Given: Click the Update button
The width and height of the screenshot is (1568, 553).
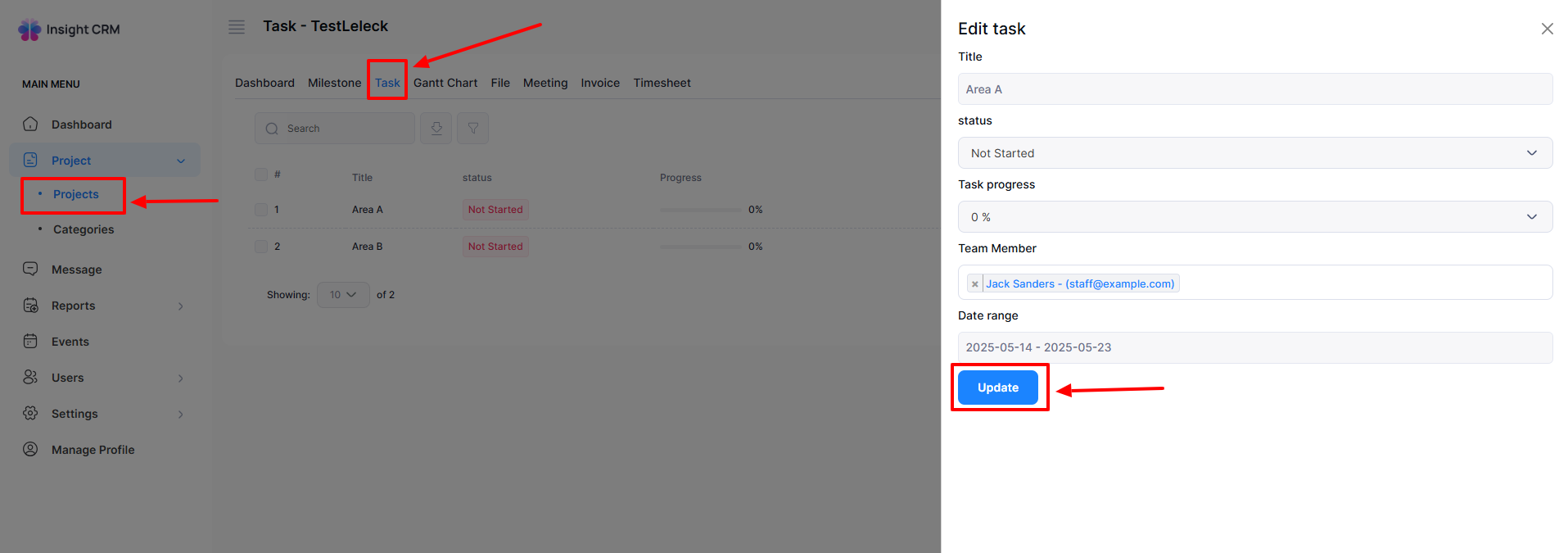Looking at the screenshot, I should (x=997, y=388).
